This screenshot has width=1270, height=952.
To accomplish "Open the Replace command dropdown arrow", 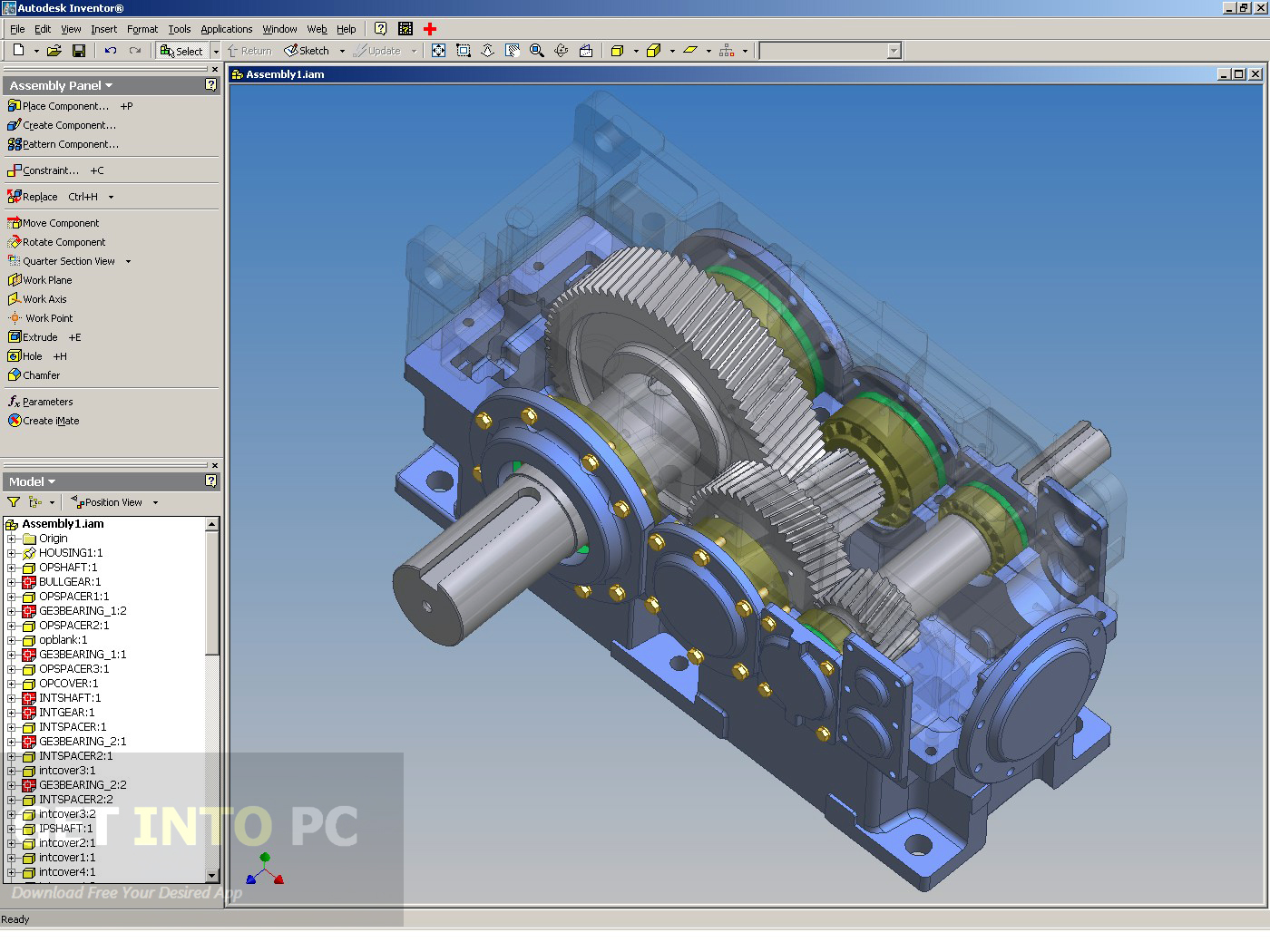I will pyautogui.click(x=112, y=197).
